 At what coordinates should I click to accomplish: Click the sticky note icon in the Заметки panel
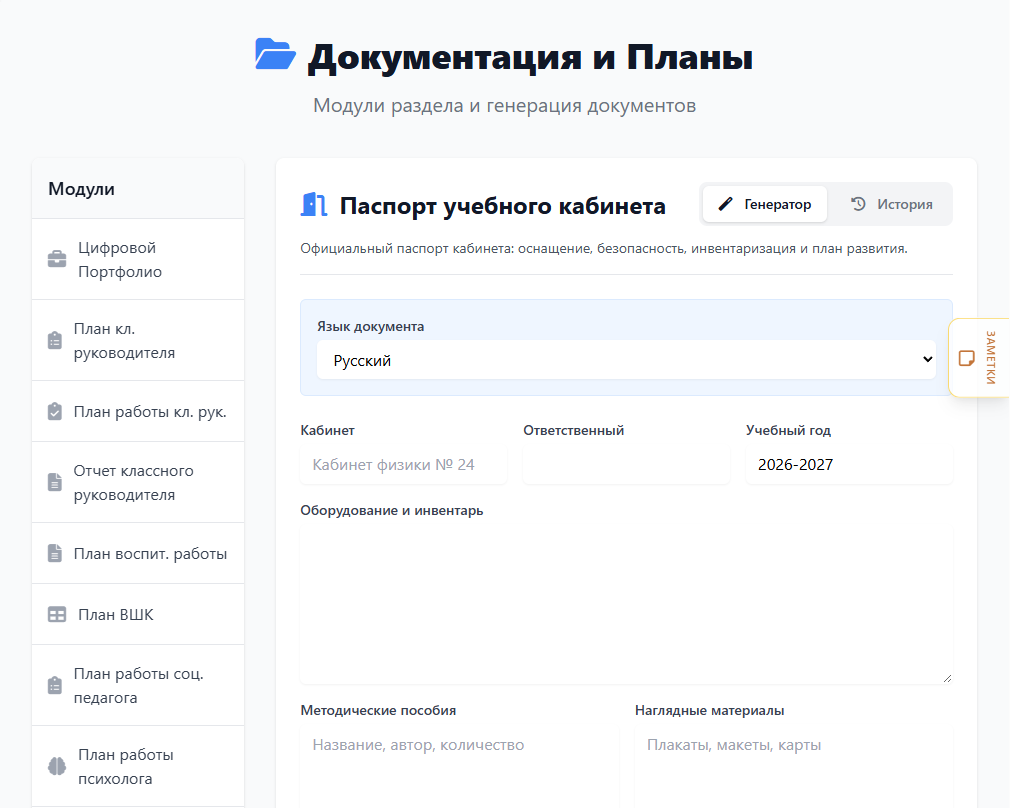(966, 358)
